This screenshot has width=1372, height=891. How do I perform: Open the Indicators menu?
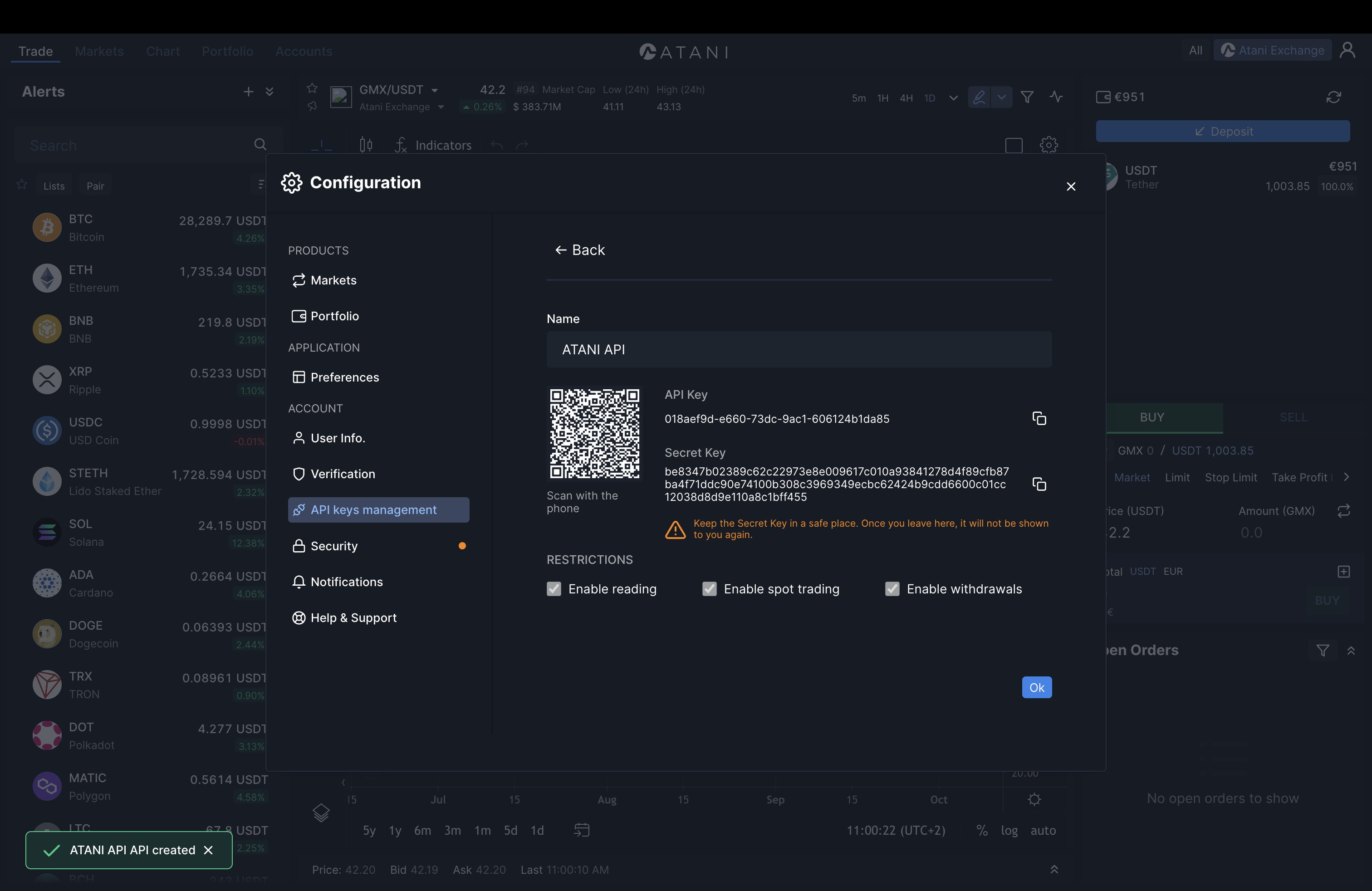point(433,145)
